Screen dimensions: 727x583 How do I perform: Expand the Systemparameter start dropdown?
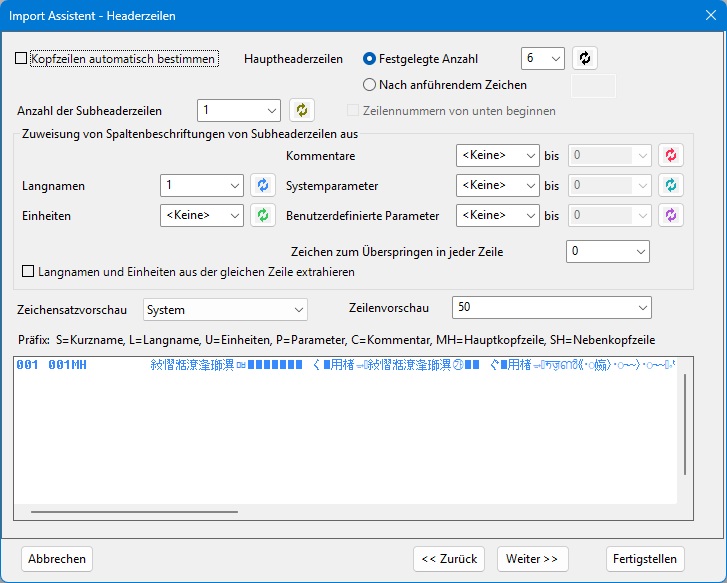coord(497,186)
